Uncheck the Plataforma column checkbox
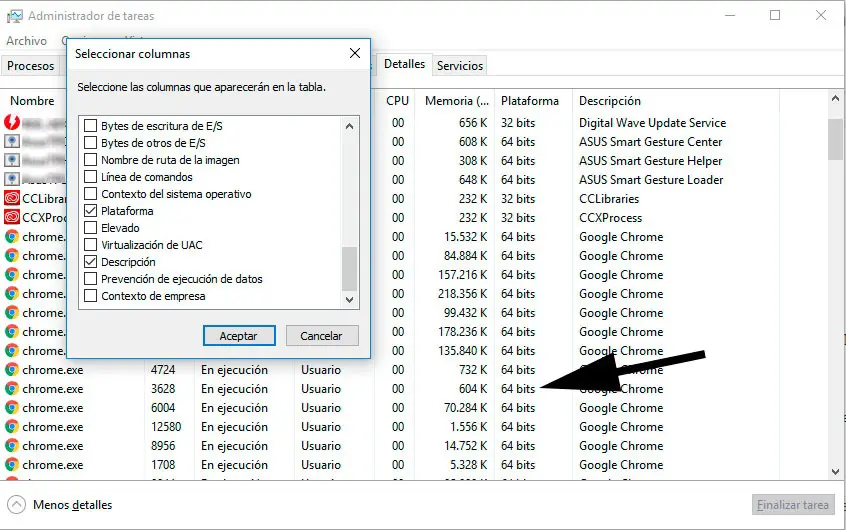 (91, 211)
